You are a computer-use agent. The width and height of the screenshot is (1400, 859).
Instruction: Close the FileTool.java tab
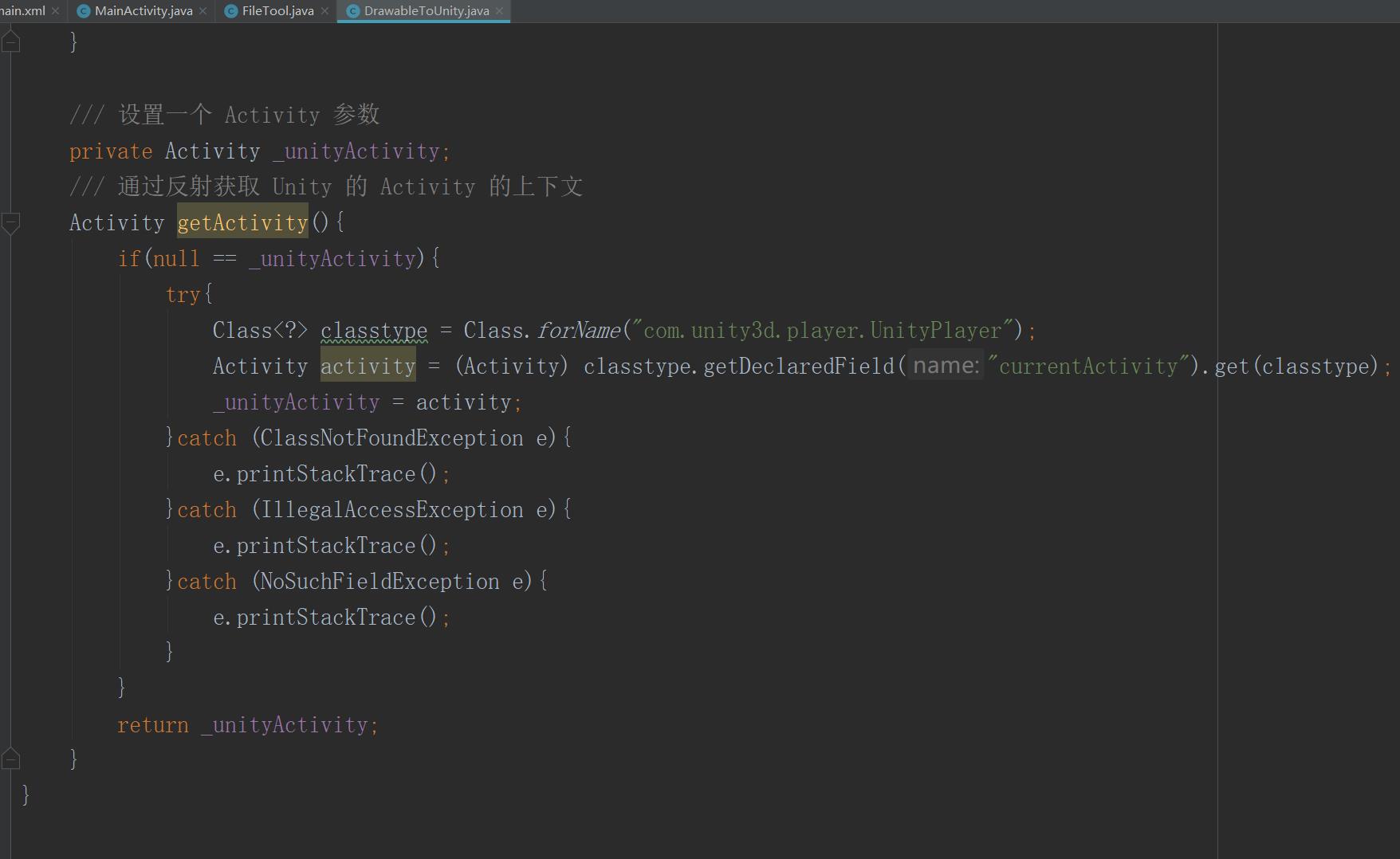coord(324,10)
